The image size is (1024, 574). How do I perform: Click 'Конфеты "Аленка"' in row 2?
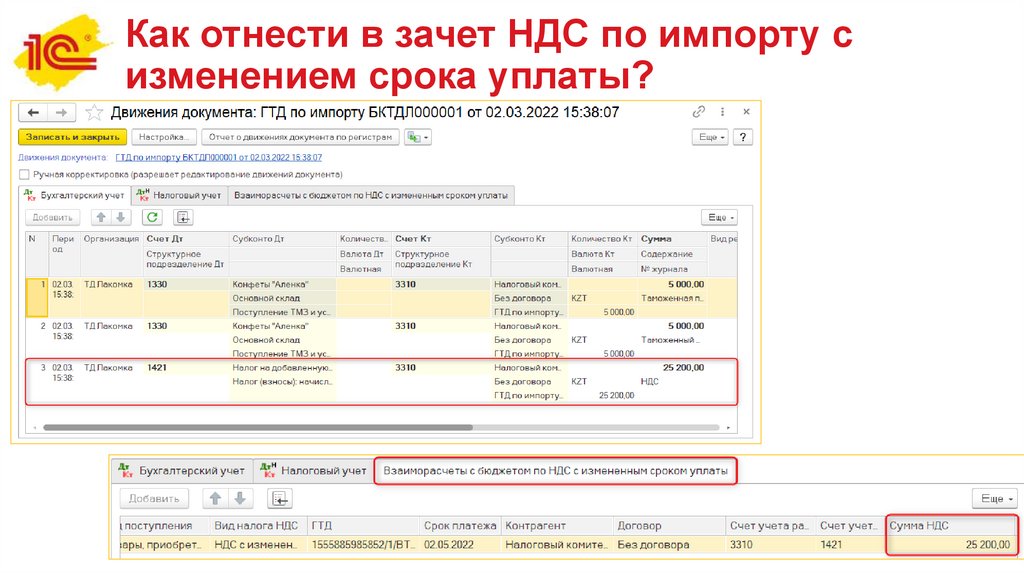click(270, 326)
